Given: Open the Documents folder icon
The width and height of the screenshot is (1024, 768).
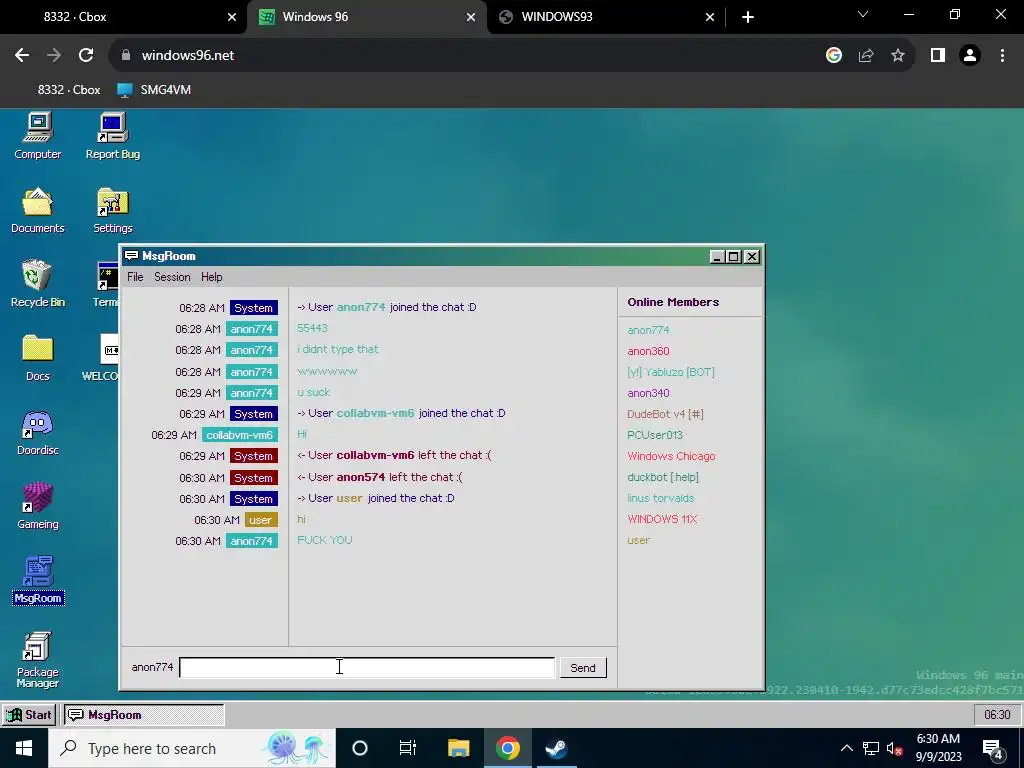Looking at the screenshot, I should 38,210.
